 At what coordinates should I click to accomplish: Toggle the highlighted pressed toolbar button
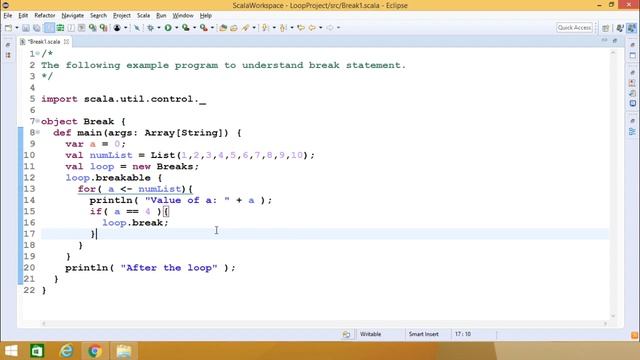(x=49, y=28)
